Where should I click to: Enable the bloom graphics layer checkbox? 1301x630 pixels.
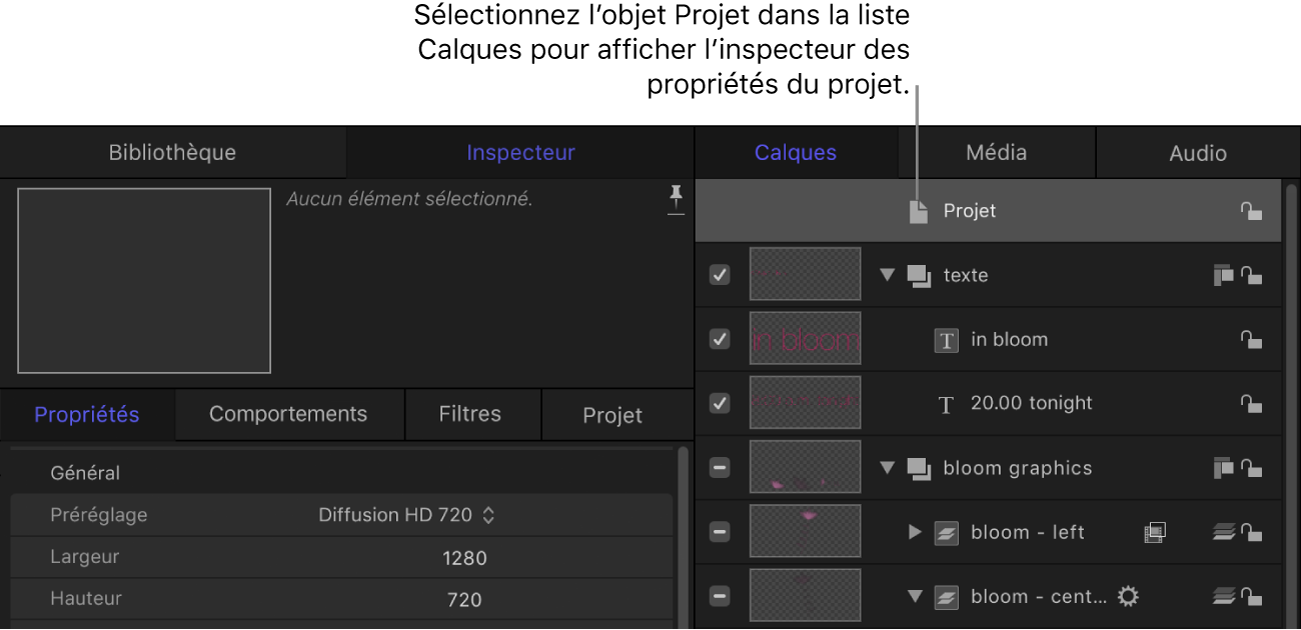[x=719, y=467]
